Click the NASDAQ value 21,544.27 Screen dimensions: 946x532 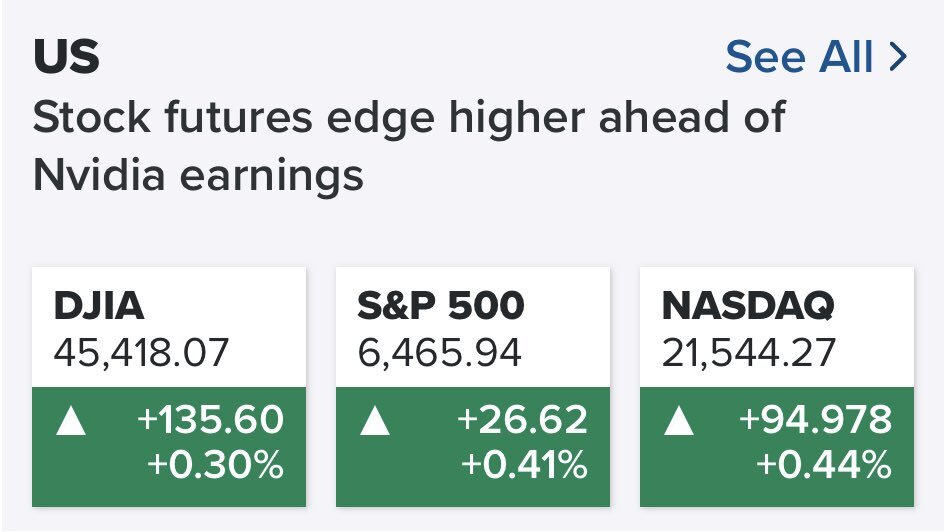pyautogui.click(x=749, y=353)
